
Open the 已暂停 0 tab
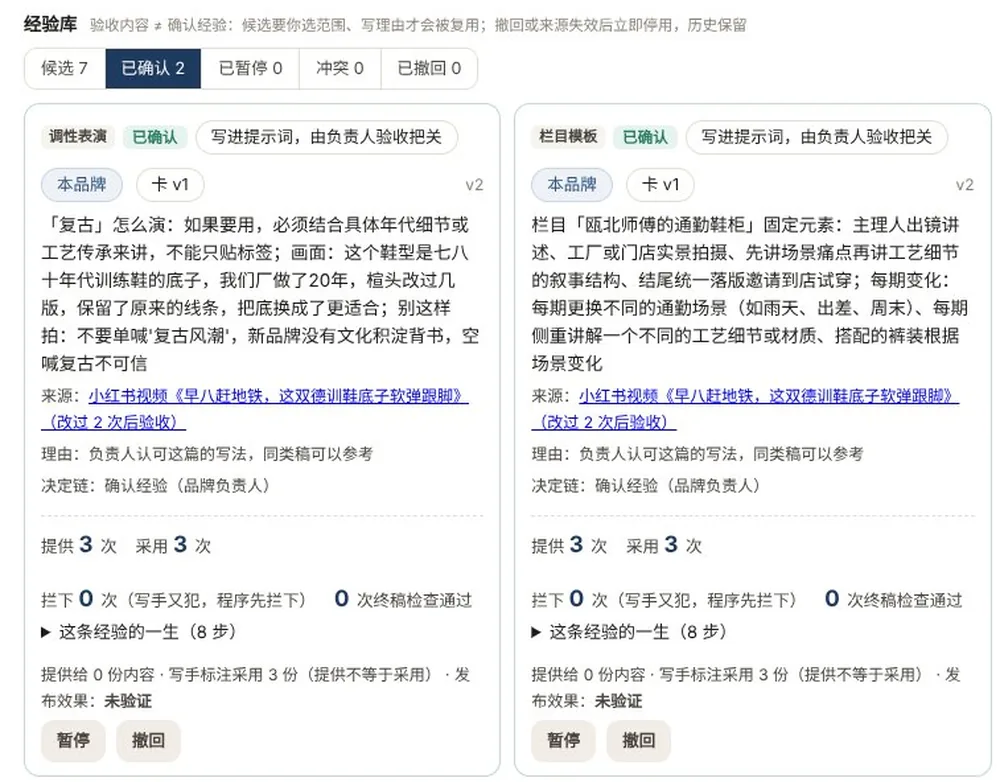[250, 68]
